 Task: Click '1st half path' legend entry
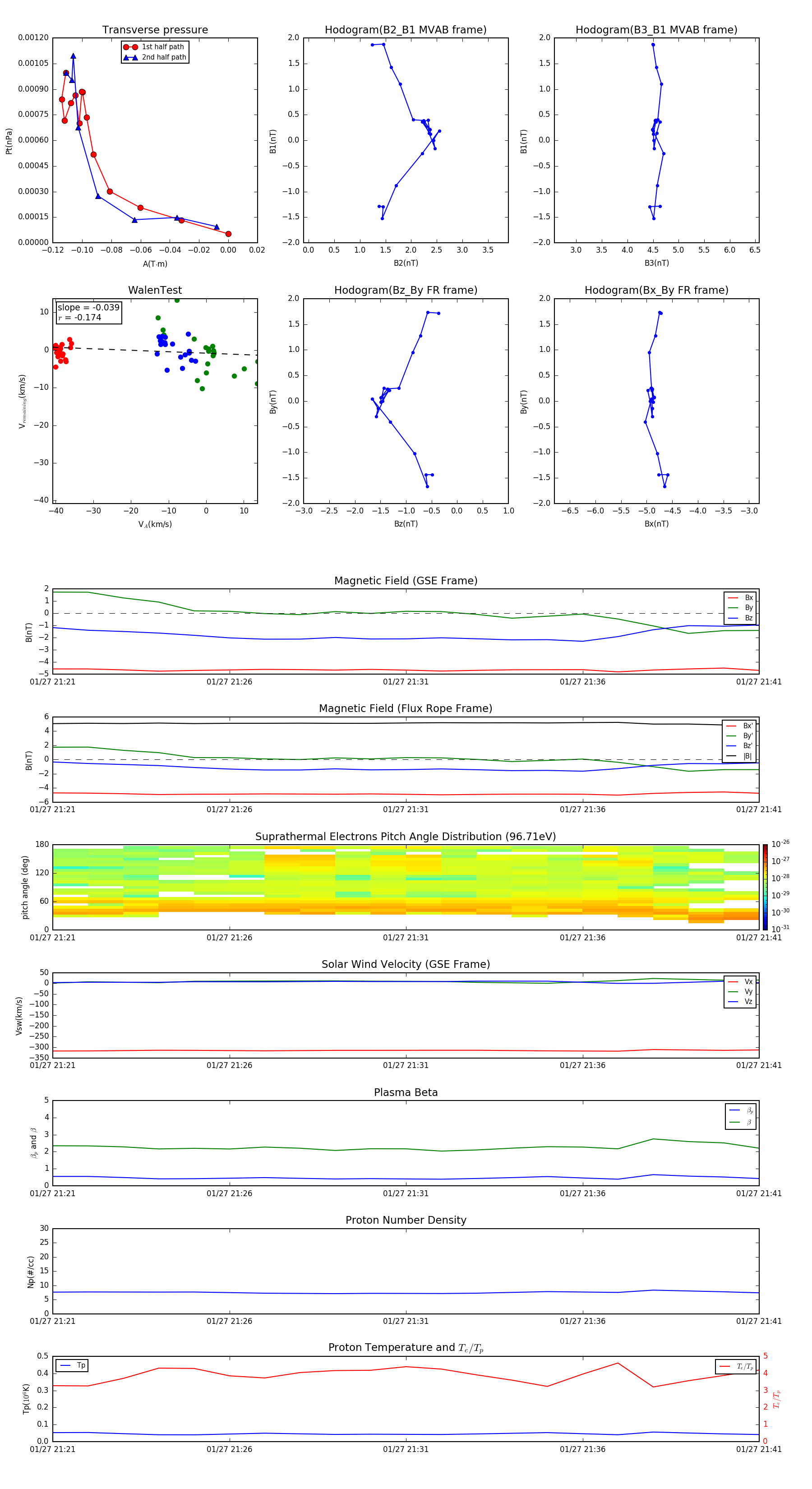[154, 47]
